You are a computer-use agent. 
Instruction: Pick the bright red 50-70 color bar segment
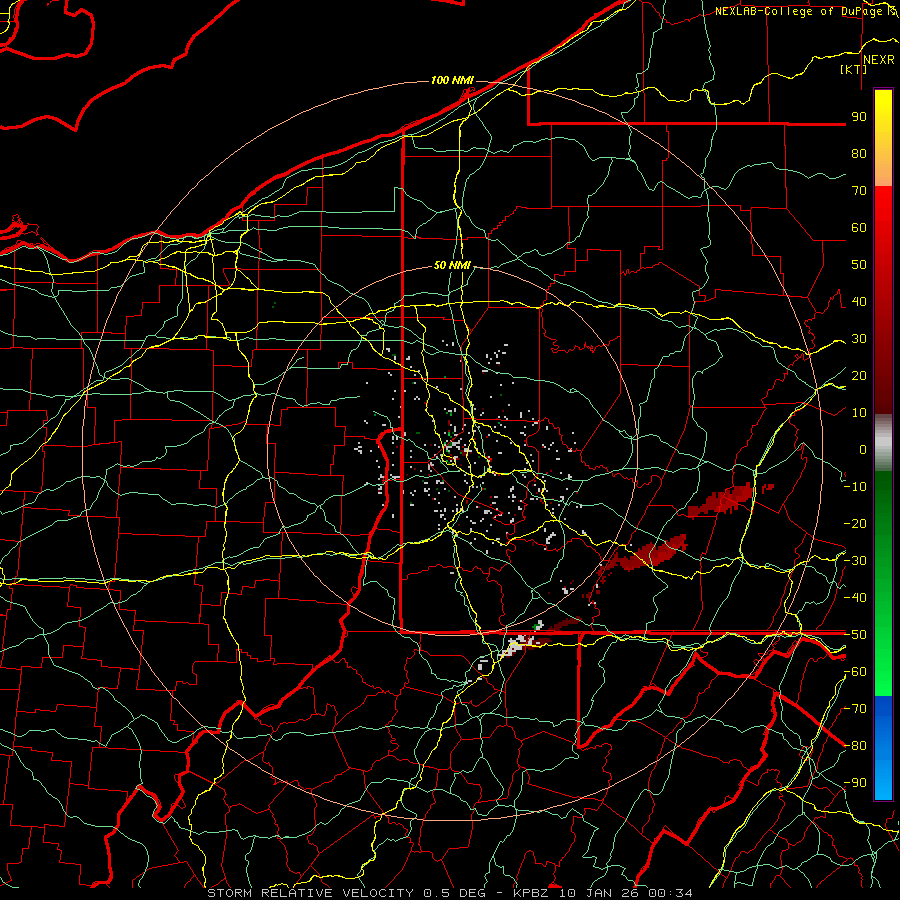tap(883, 226)
